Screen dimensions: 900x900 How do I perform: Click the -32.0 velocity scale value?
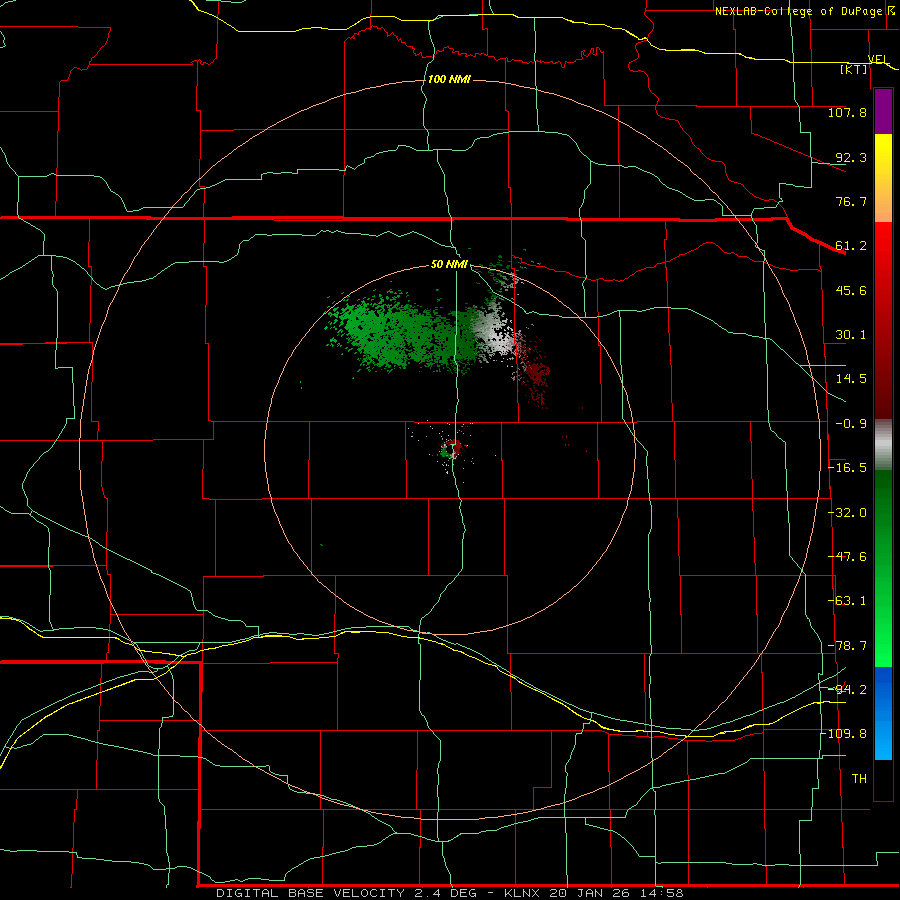click(x=847, y=513)
